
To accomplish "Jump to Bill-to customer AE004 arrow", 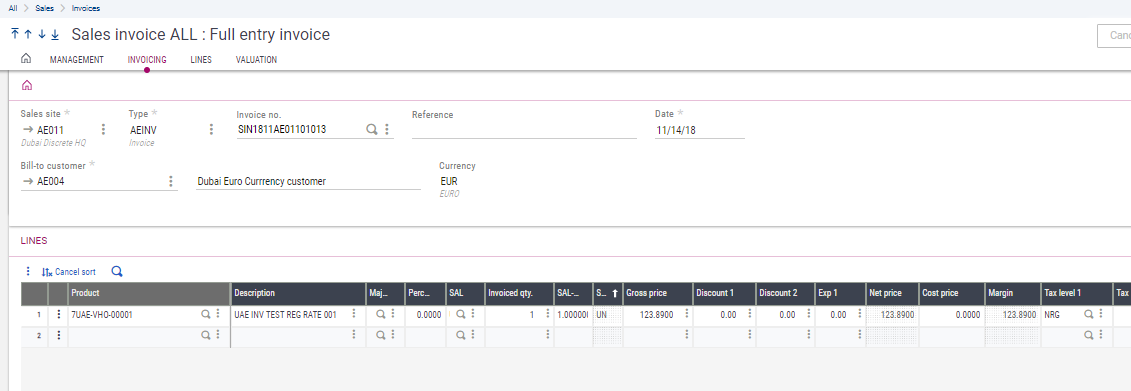I will tap(28, 181).
